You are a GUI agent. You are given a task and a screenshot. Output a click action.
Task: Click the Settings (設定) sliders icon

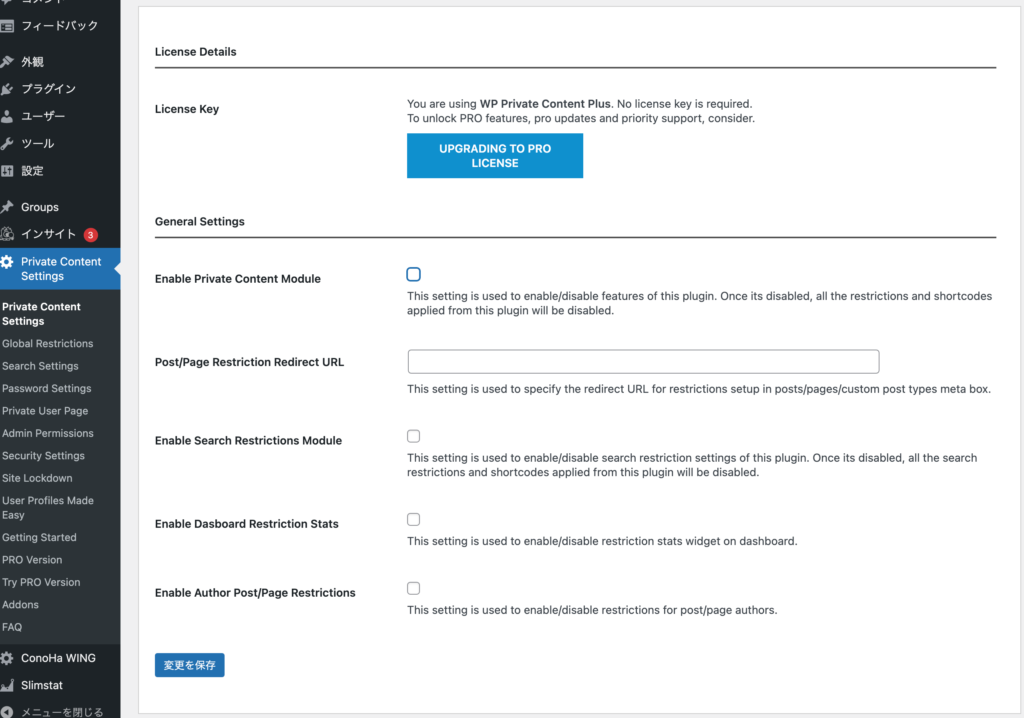click(x=7, y=171)
